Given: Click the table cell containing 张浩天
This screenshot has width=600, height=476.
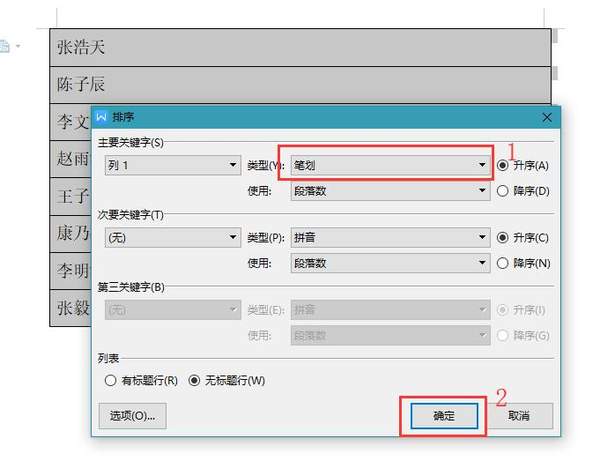Looking at the screenshot, I should tap(300, 47).
